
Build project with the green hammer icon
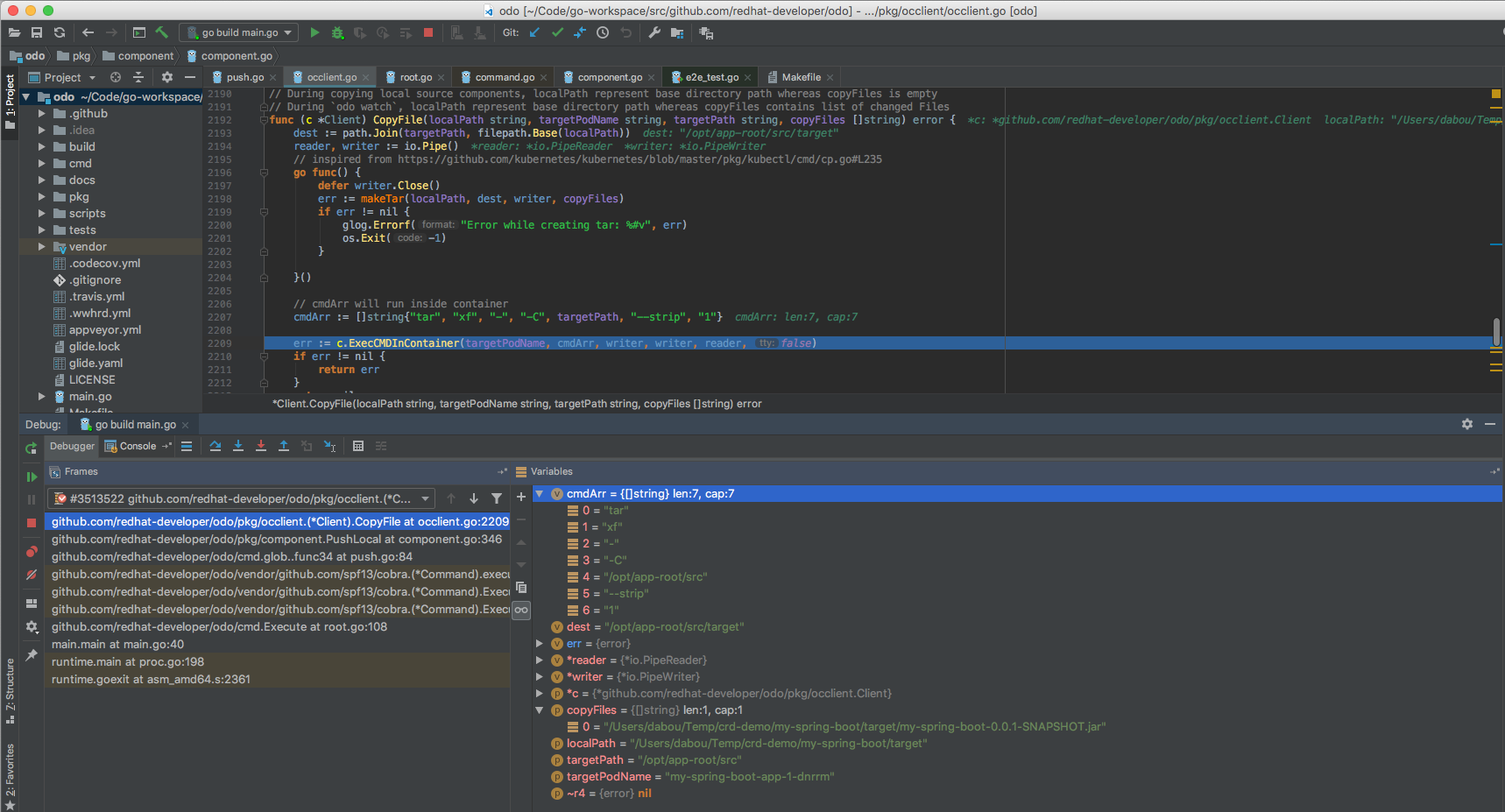(162, 32)
